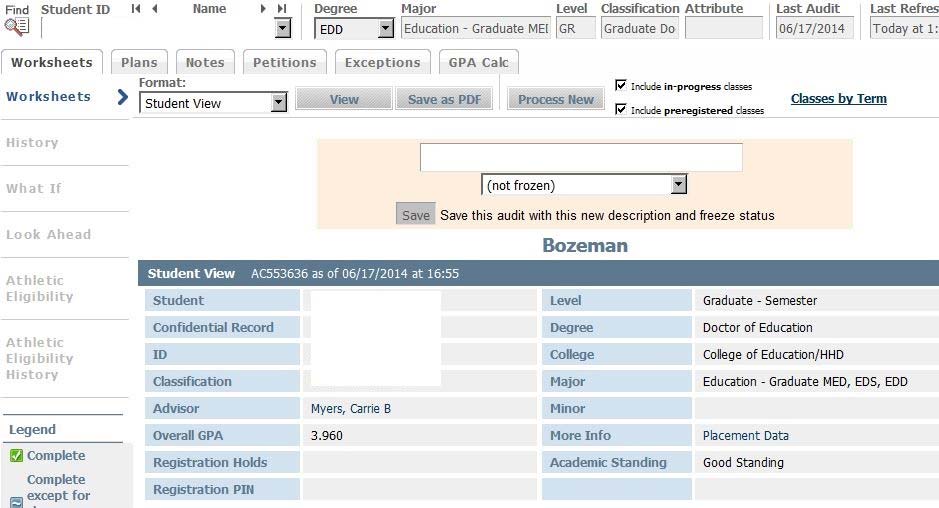Jump to the last student record

pos(282,9)
